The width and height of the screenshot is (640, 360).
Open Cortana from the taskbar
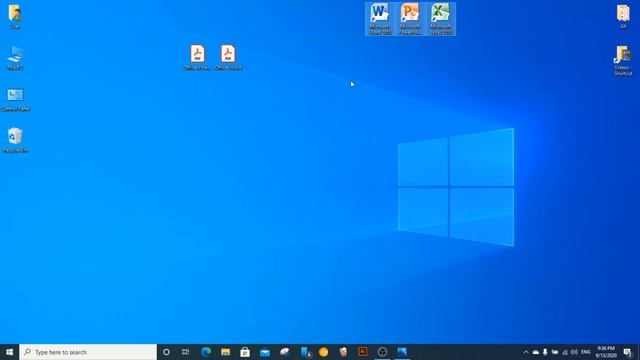pos(166,352)
